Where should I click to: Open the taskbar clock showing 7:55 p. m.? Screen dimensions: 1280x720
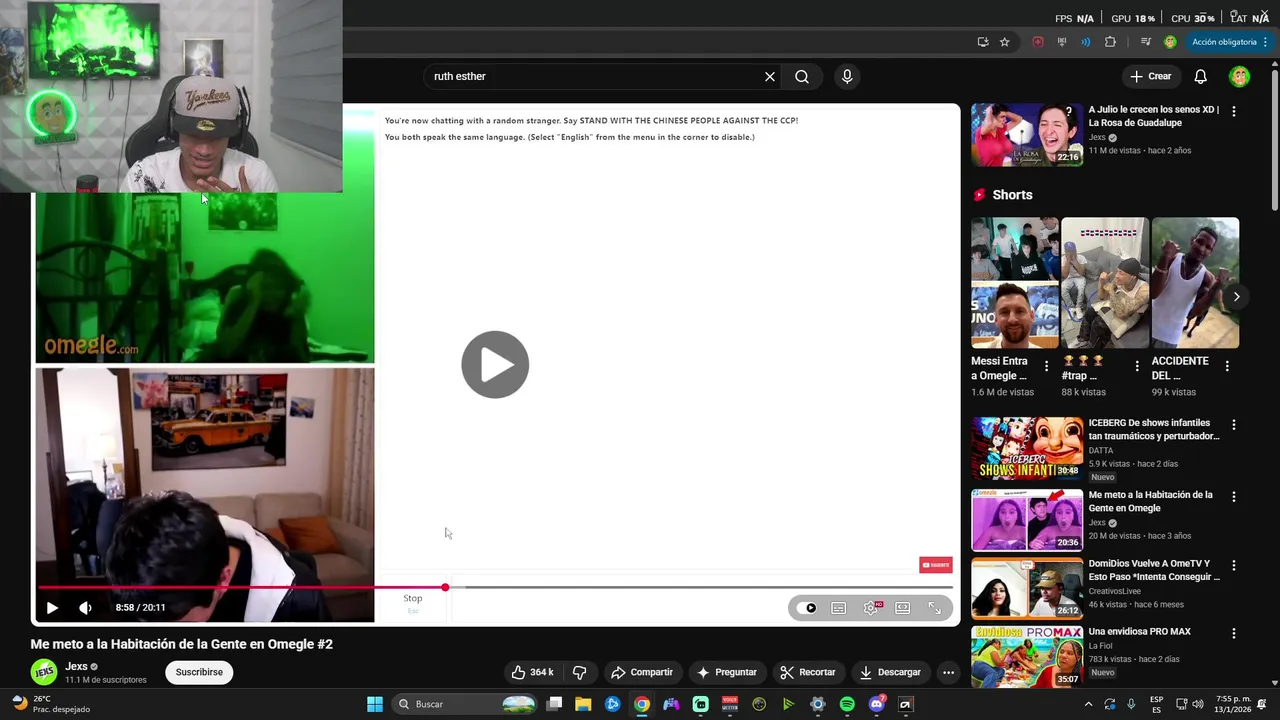(x=1234, y=704)
